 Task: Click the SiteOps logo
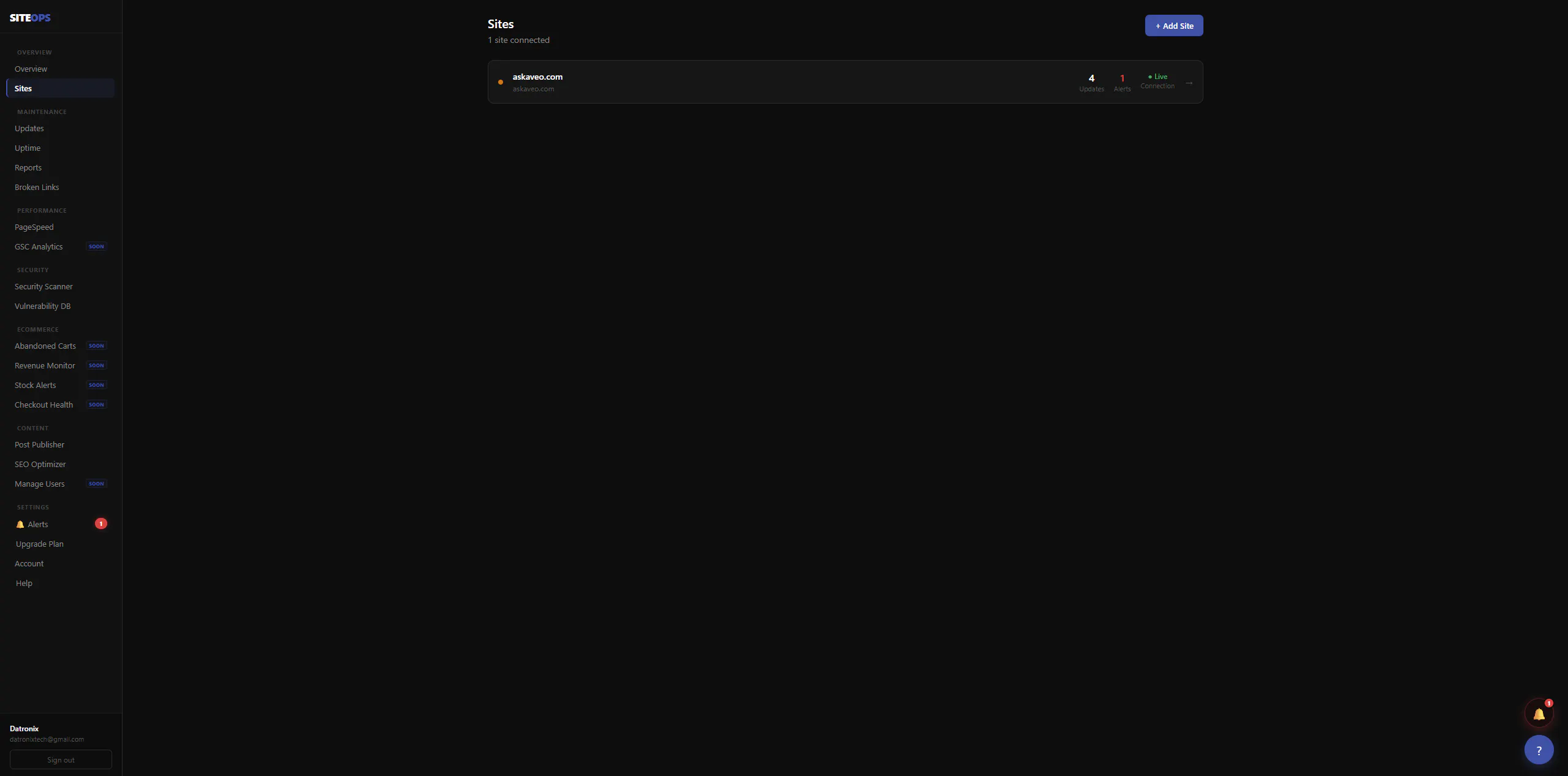30,18
